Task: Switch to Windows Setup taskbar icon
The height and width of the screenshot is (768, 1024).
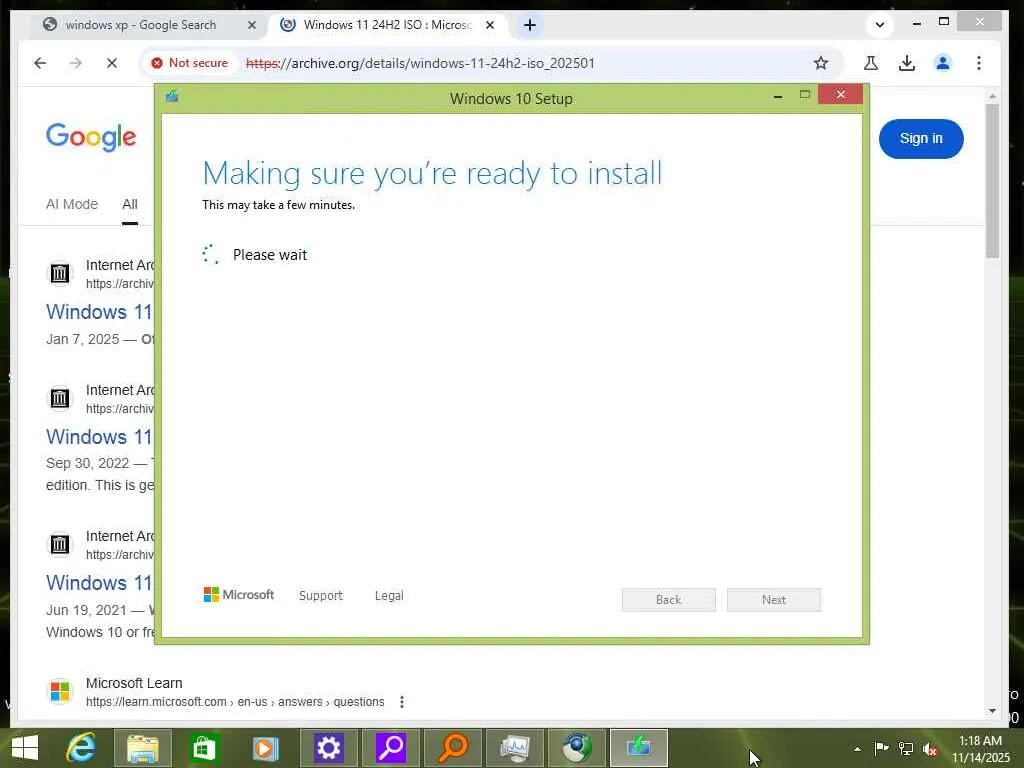Action: point(639,748)
